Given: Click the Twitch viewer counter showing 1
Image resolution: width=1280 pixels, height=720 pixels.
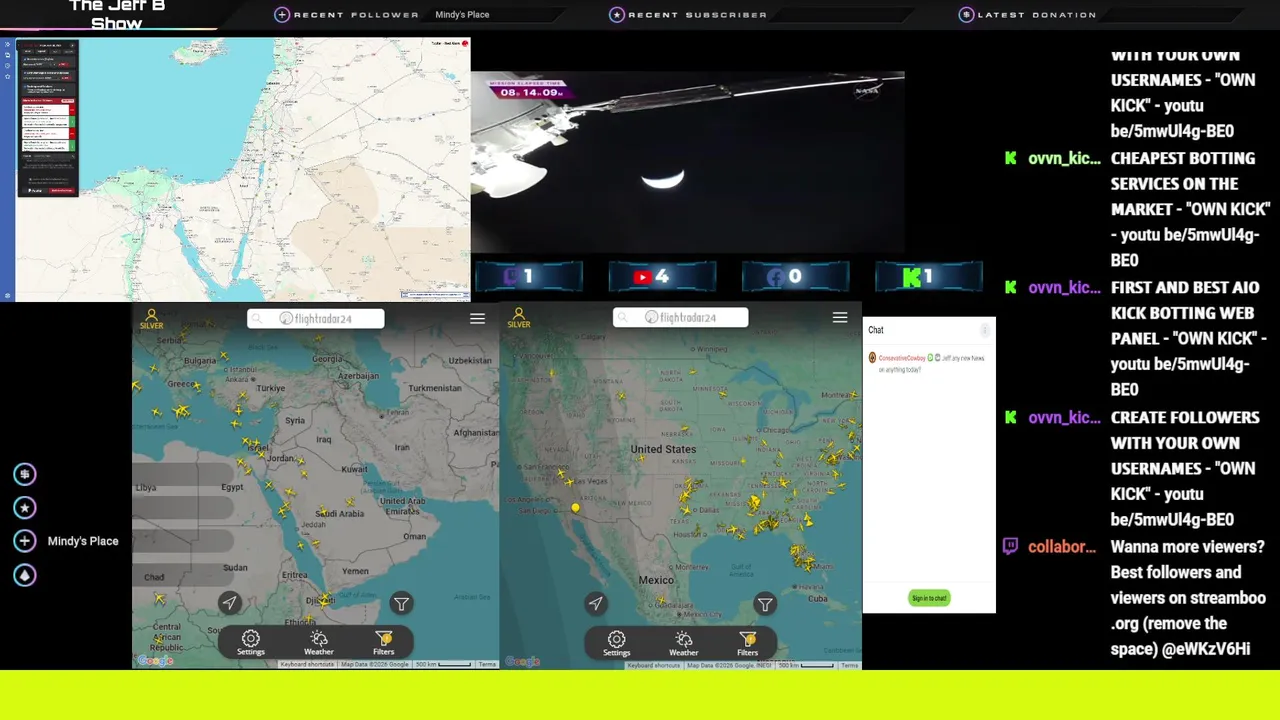Looking at the screenshot, I should 529,277.
